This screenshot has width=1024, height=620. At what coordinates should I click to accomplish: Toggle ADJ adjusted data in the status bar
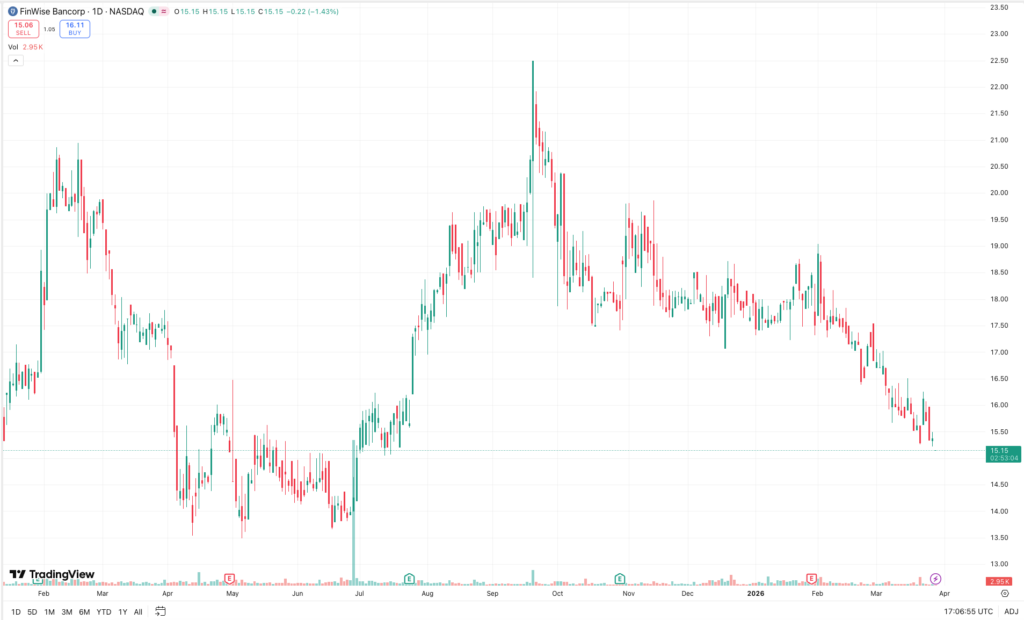(x=1012, y=610)
